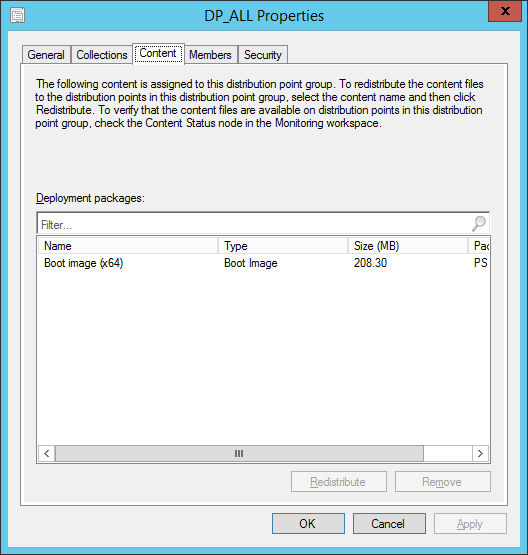This screenshot has width=528, height=555.
Task: Close the DP_ALL Properties dialog
Action: (505, 11)
